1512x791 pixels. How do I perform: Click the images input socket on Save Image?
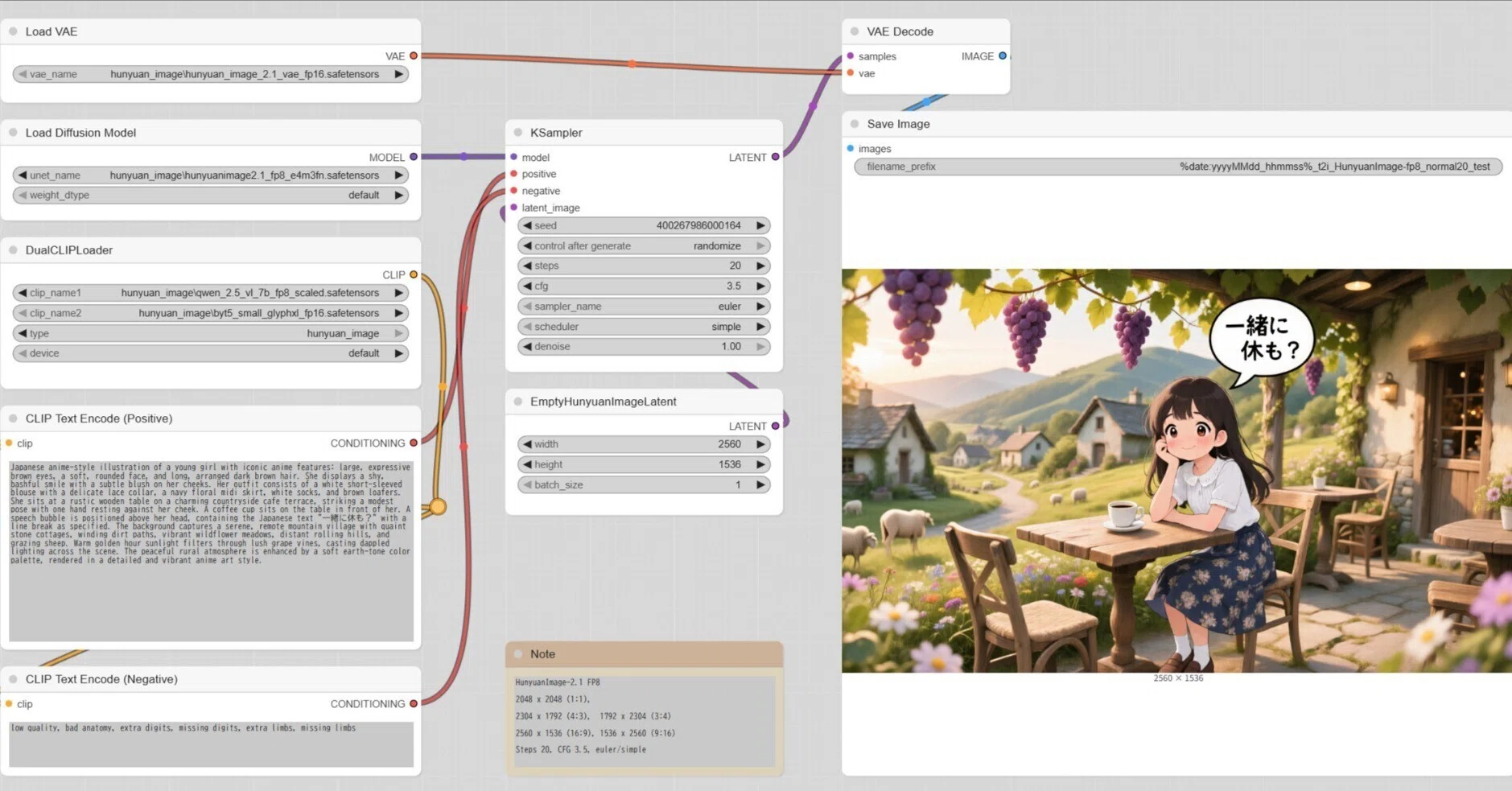click(x=851, y=148)
